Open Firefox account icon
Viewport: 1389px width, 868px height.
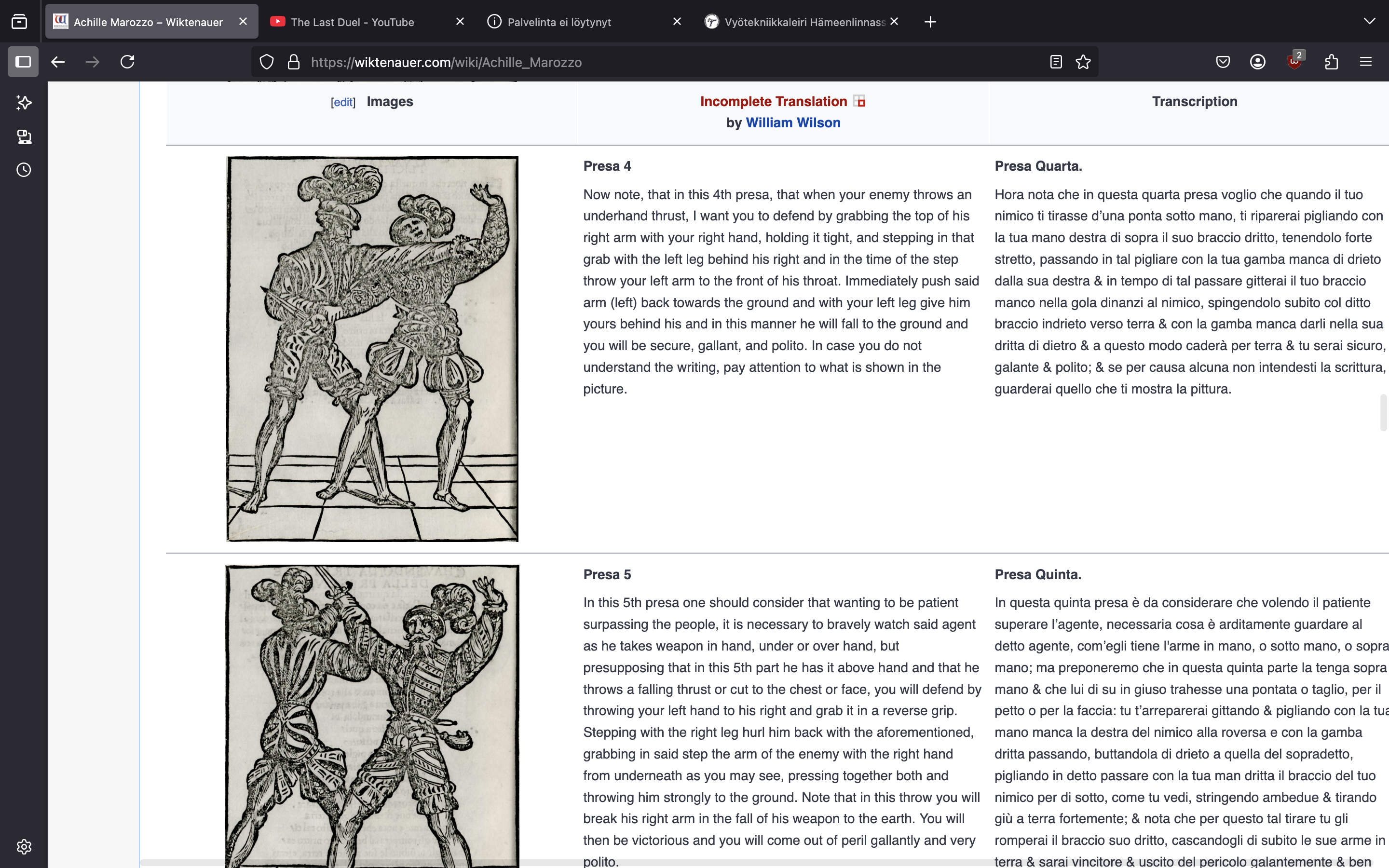[x=1257, y=62]
